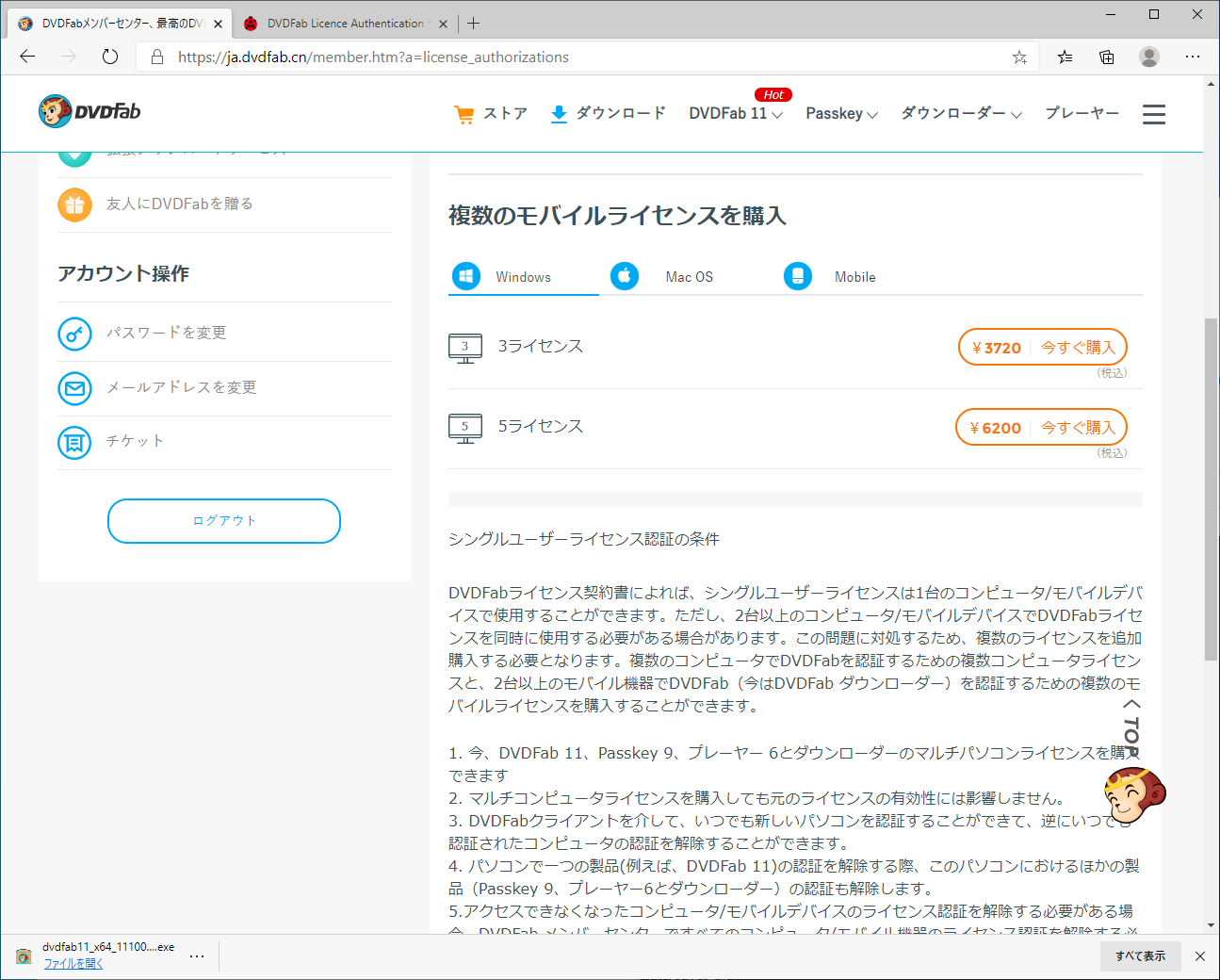The width and height of the screenshot is (1220, 980).
Task: Click the envelope icon for email change
Action: click(x=74, y=388)
